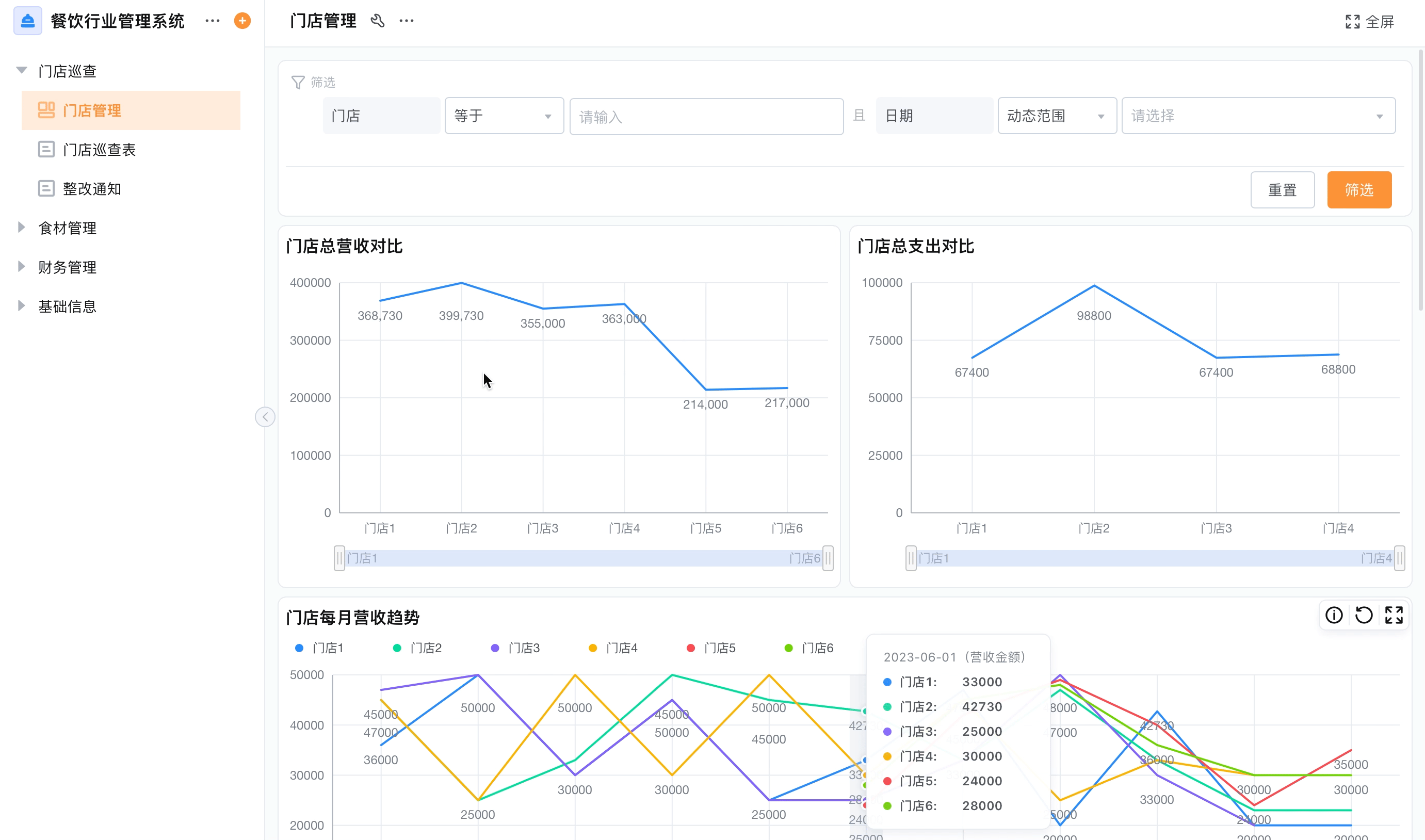This screenshot has height=840, width=1425.
Task: Select the 财务管理 menu label
Action: click(x=68, y=267)
